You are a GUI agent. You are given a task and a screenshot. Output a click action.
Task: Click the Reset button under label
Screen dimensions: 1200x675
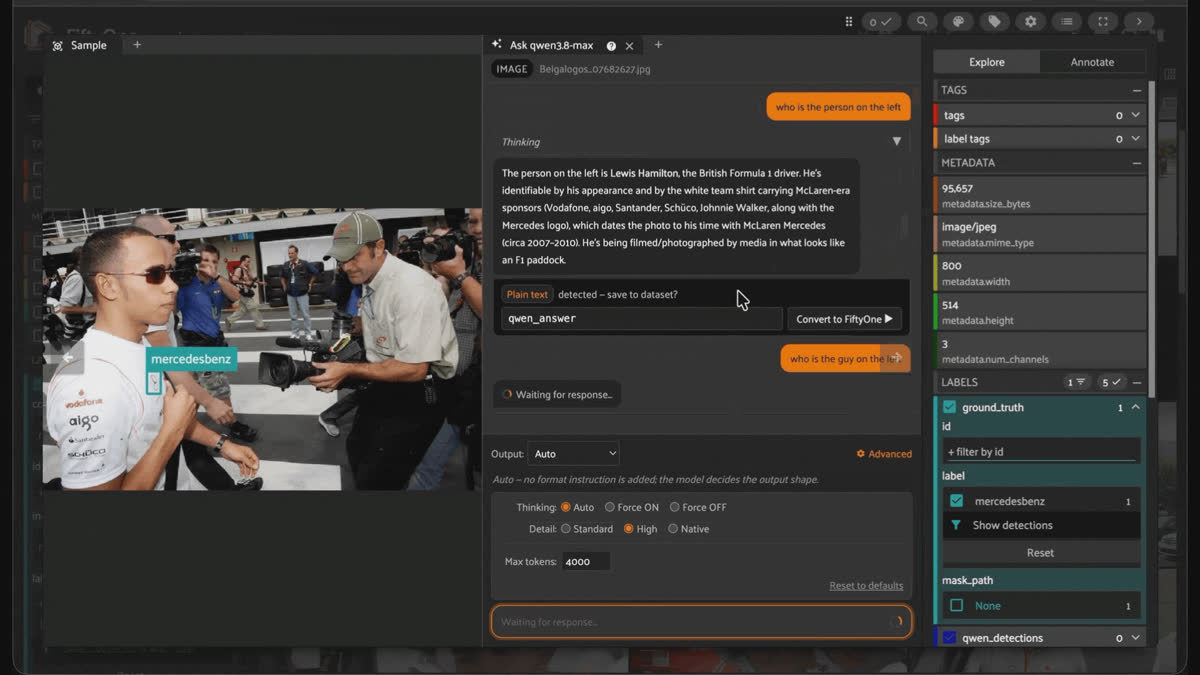pyautogui.click(x=1040, y=552)
